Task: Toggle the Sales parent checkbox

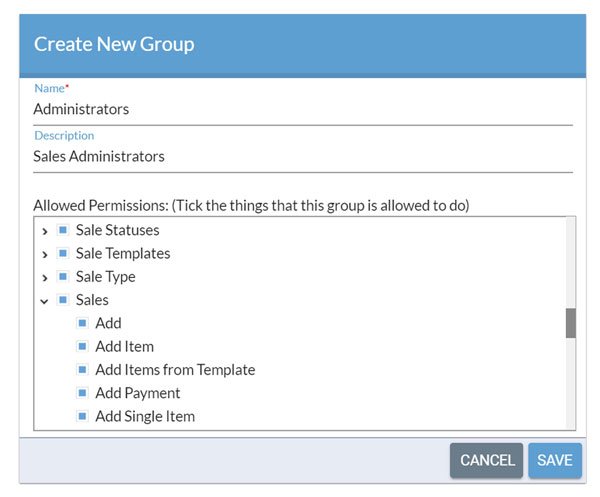Action: coord(63,300)
